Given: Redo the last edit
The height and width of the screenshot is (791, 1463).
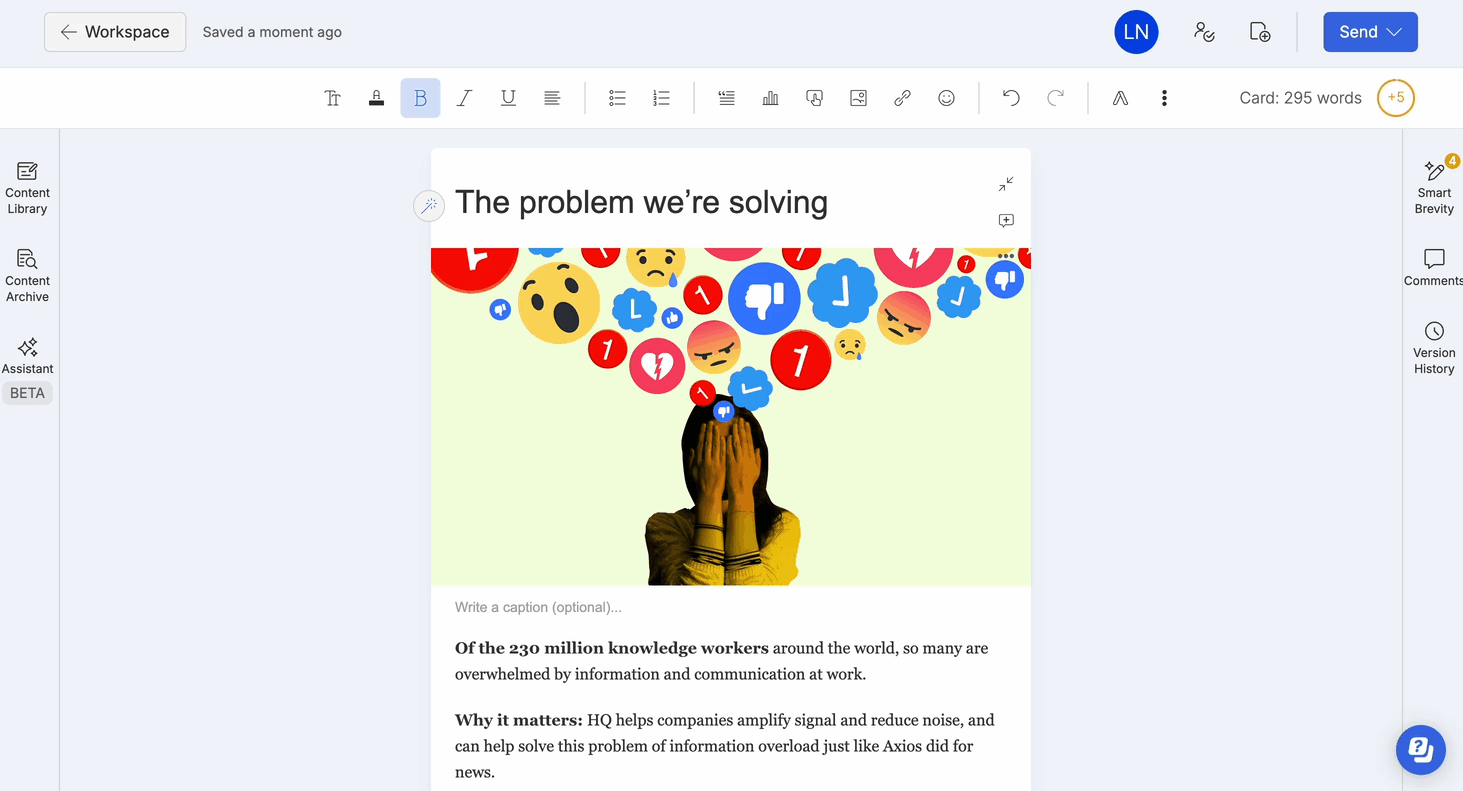Looking at the screenshot, I should 1055,98.
